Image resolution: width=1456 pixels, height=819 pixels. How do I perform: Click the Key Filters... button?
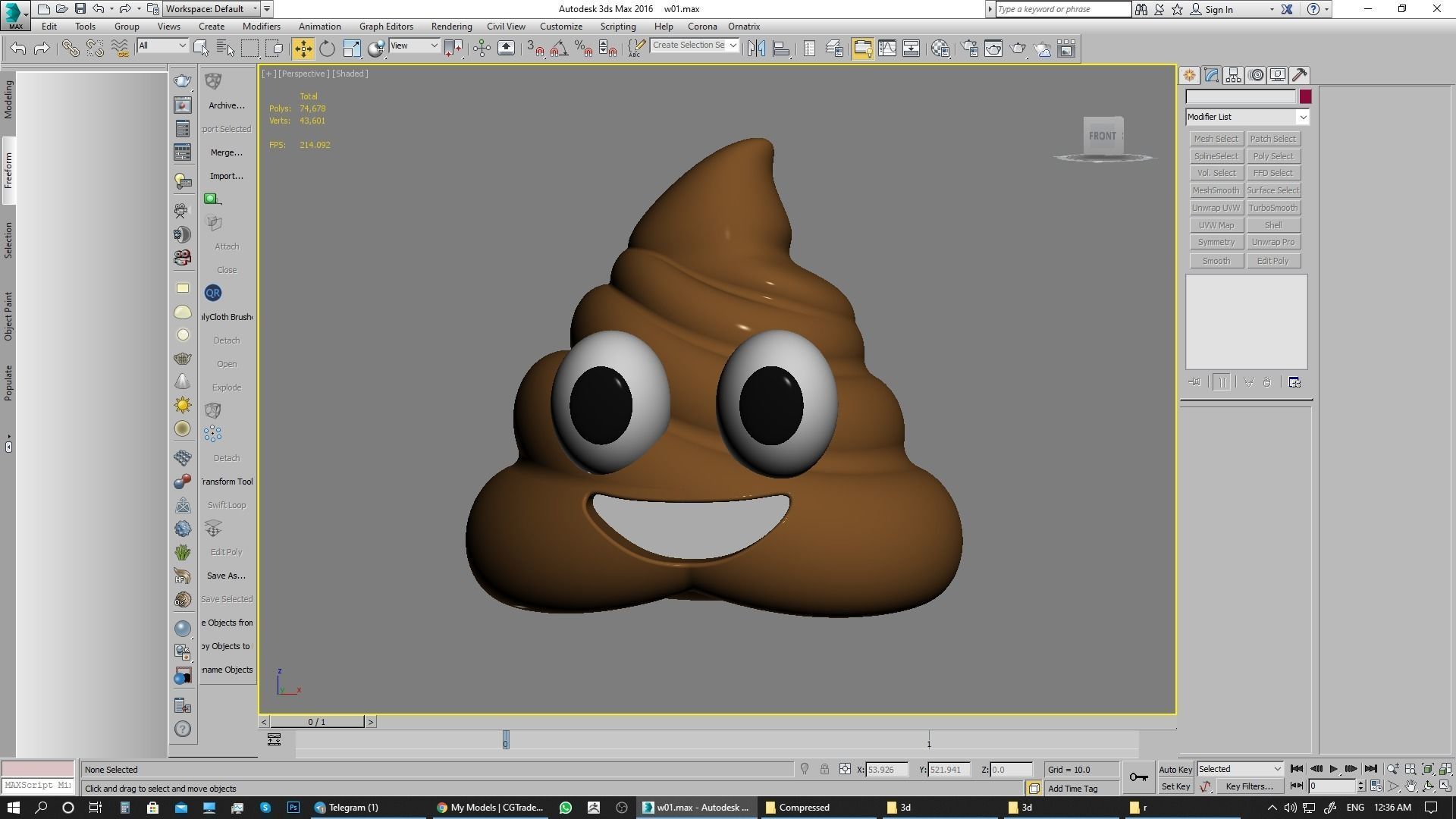[x=1249, y=787]
